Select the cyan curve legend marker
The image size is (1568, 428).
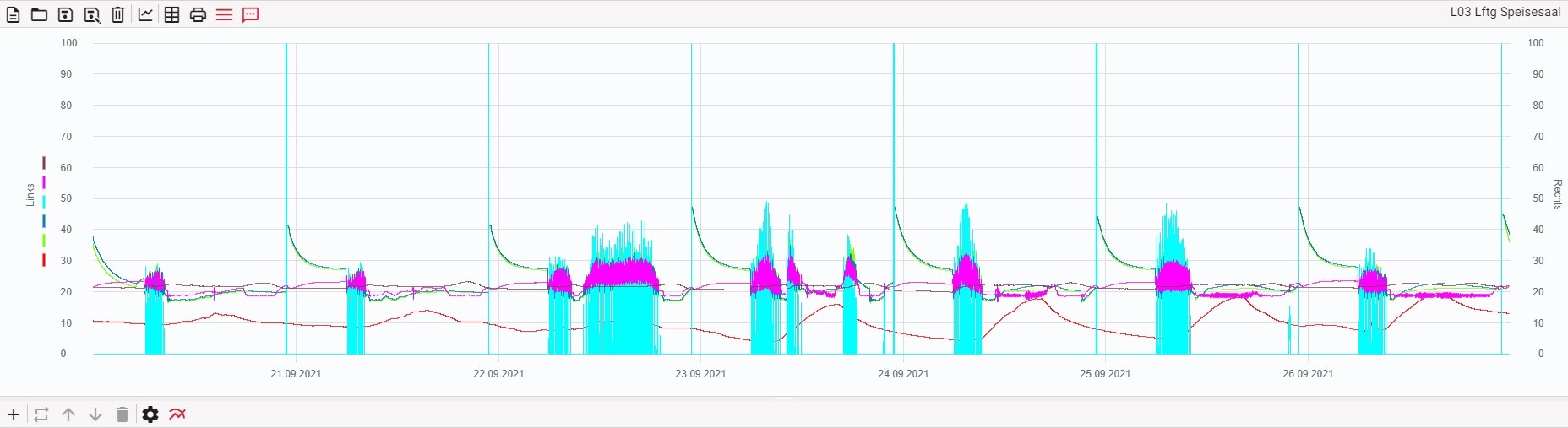44,201
